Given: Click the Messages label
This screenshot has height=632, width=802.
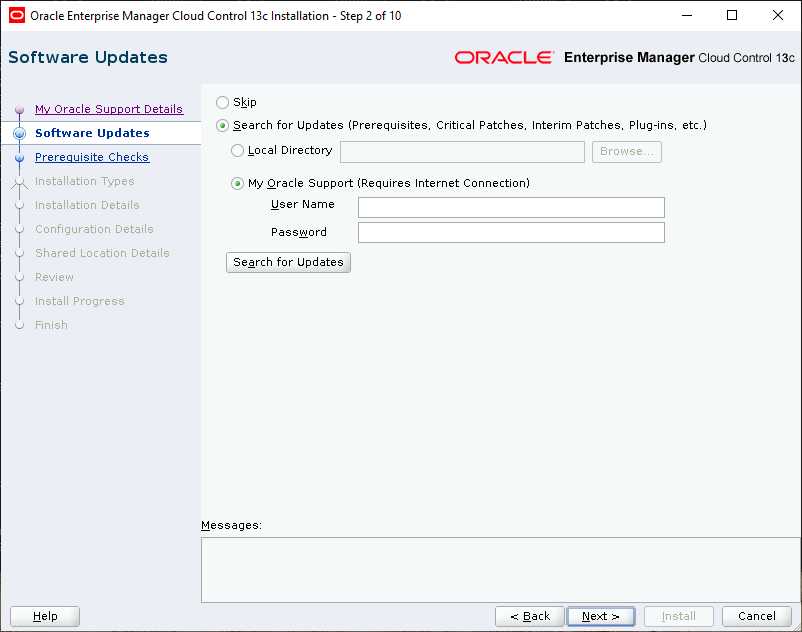Looking at the screenshot, I should pos(231,525).
